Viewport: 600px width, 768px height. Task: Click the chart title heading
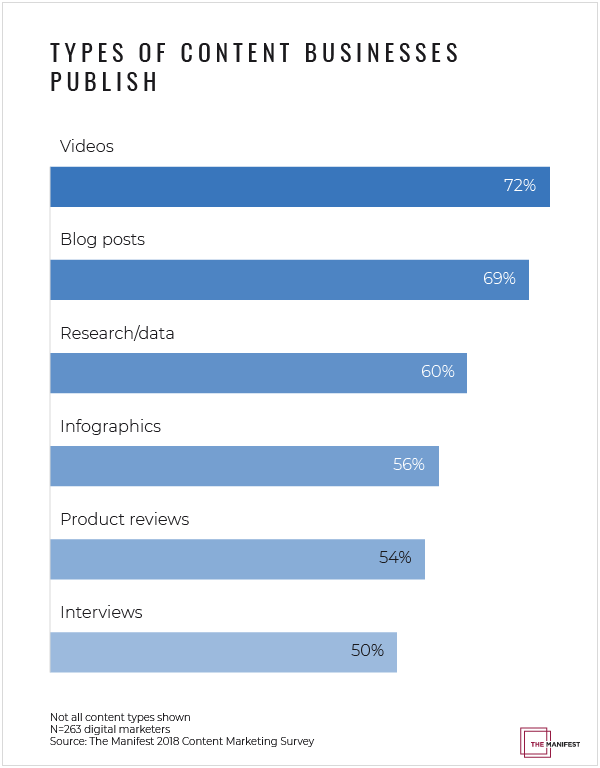point(255,67)
